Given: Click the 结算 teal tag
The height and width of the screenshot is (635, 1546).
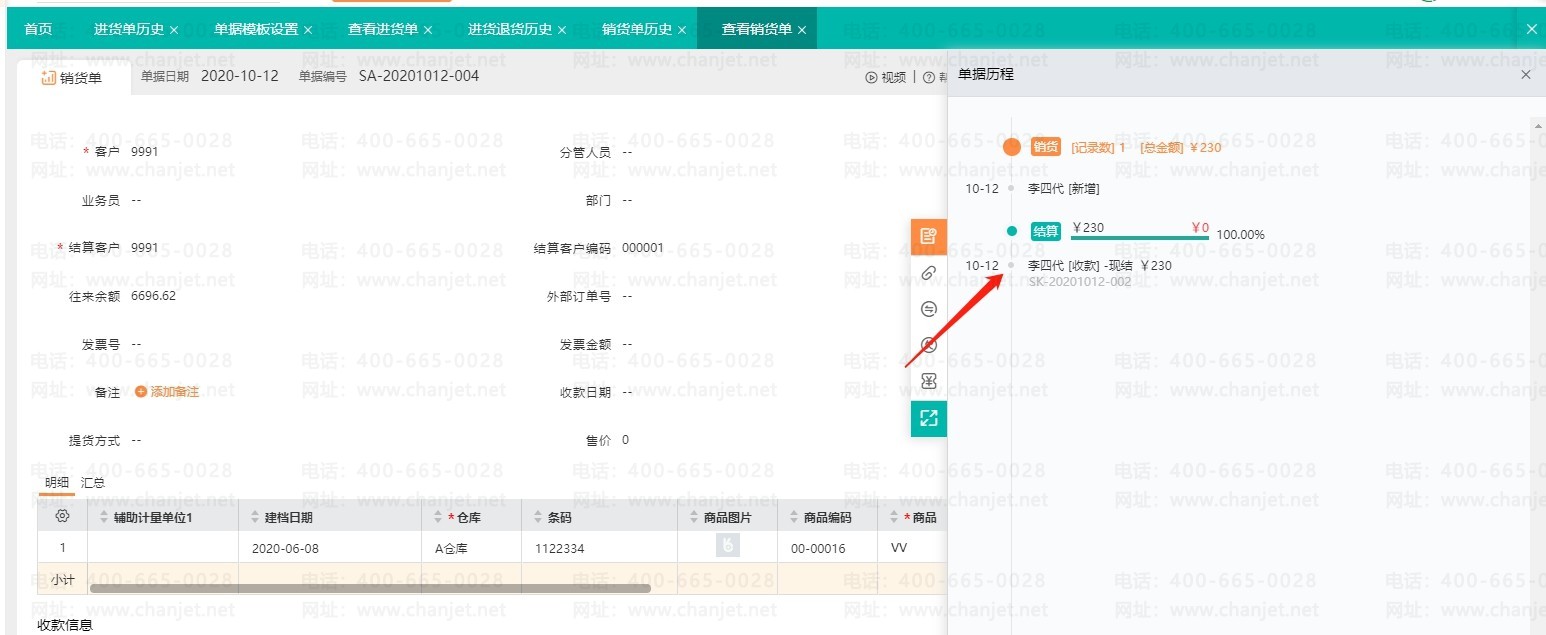Looking at the screenshot, I should [1046, 231].
